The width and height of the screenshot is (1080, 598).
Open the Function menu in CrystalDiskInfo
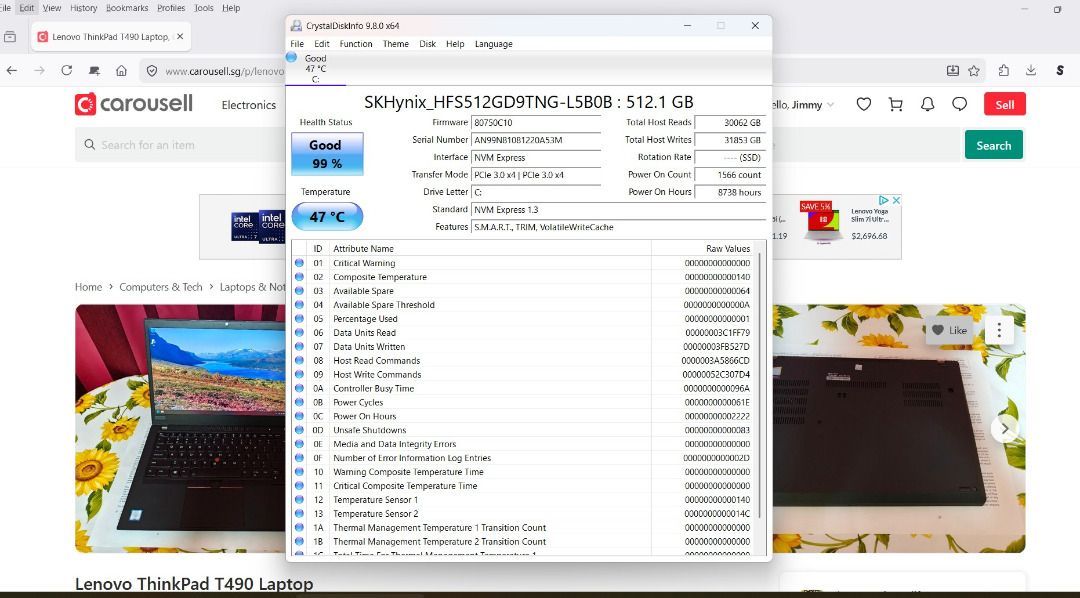pos(355,43)
